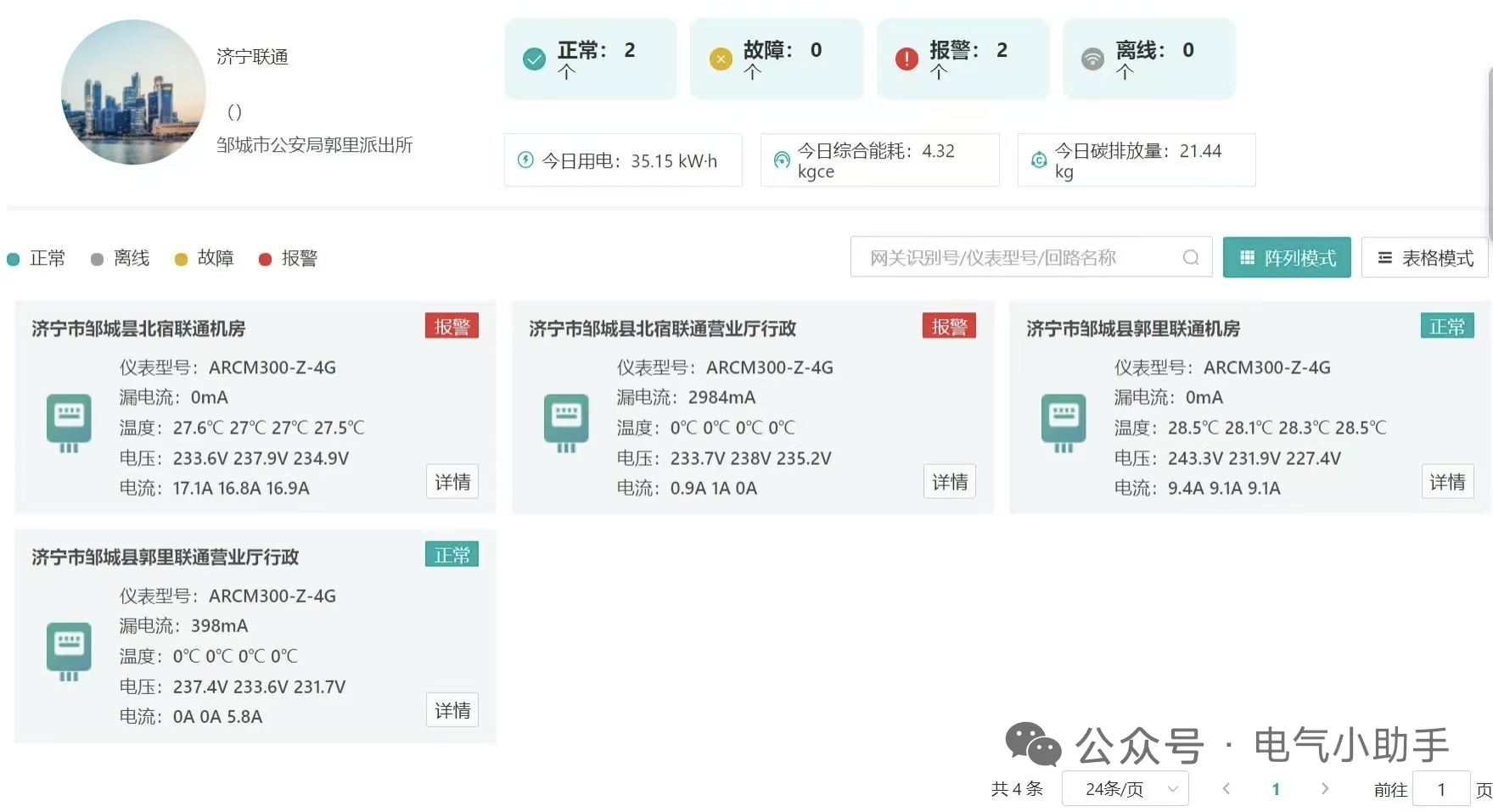Focus the 网关识别号 search field
The image size is (1493, 812).
[1031, 257]
